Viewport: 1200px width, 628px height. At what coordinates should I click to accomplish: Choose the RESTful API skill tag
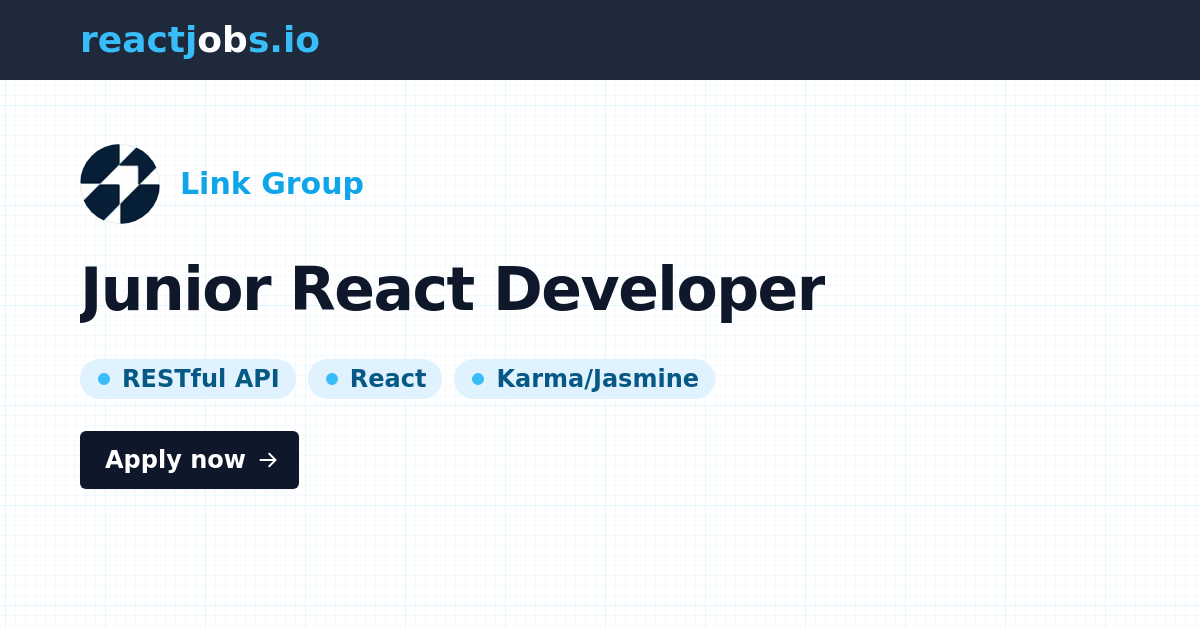(x=188, y=379)
